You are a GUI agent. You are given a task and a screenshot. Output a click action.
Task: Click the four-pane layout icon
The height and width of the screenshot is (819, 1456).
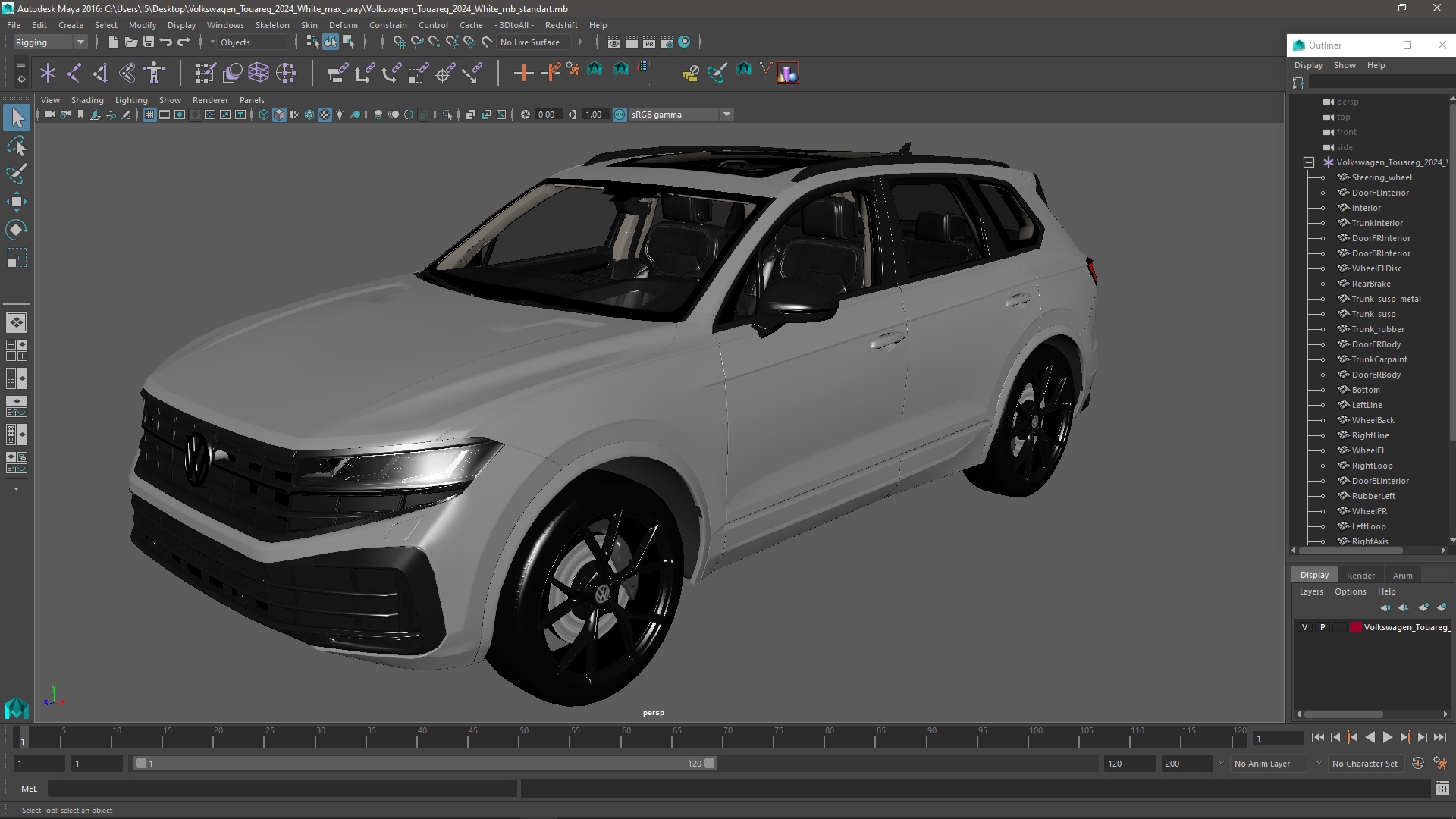click(x=16, y=350)
